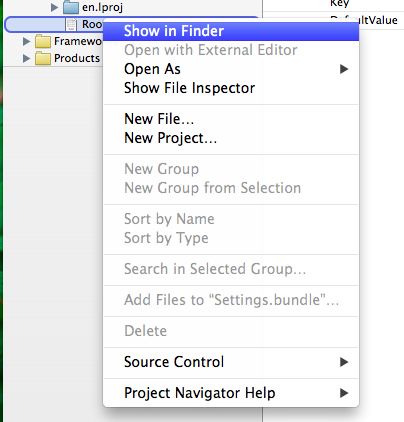
Task: Select the en.lproj tree item label
Action: [102, 7]
